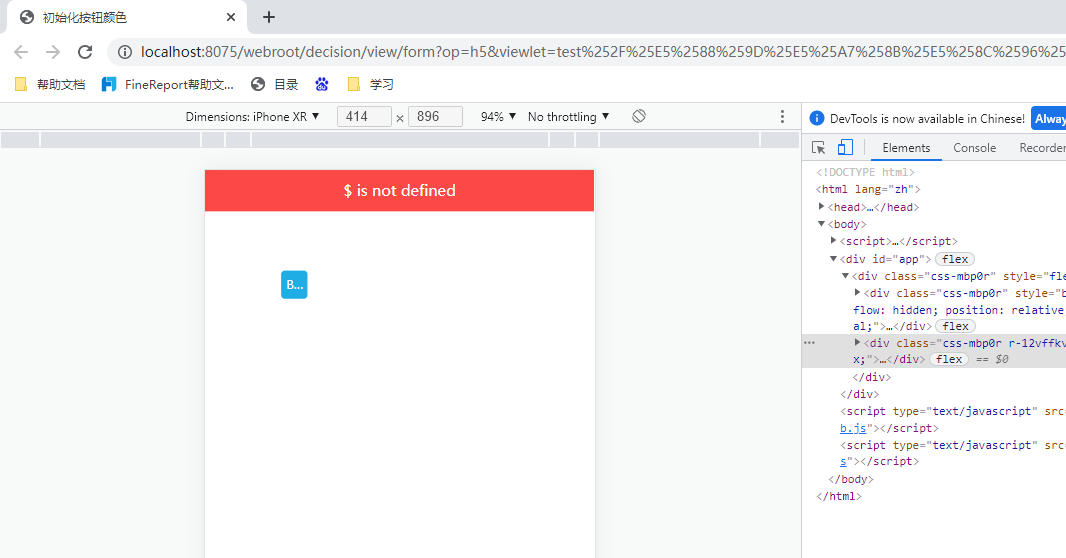Screen dimensions: 1066x558
Task: Select the closing </body> tag line
Action: (x=850, y=479)
